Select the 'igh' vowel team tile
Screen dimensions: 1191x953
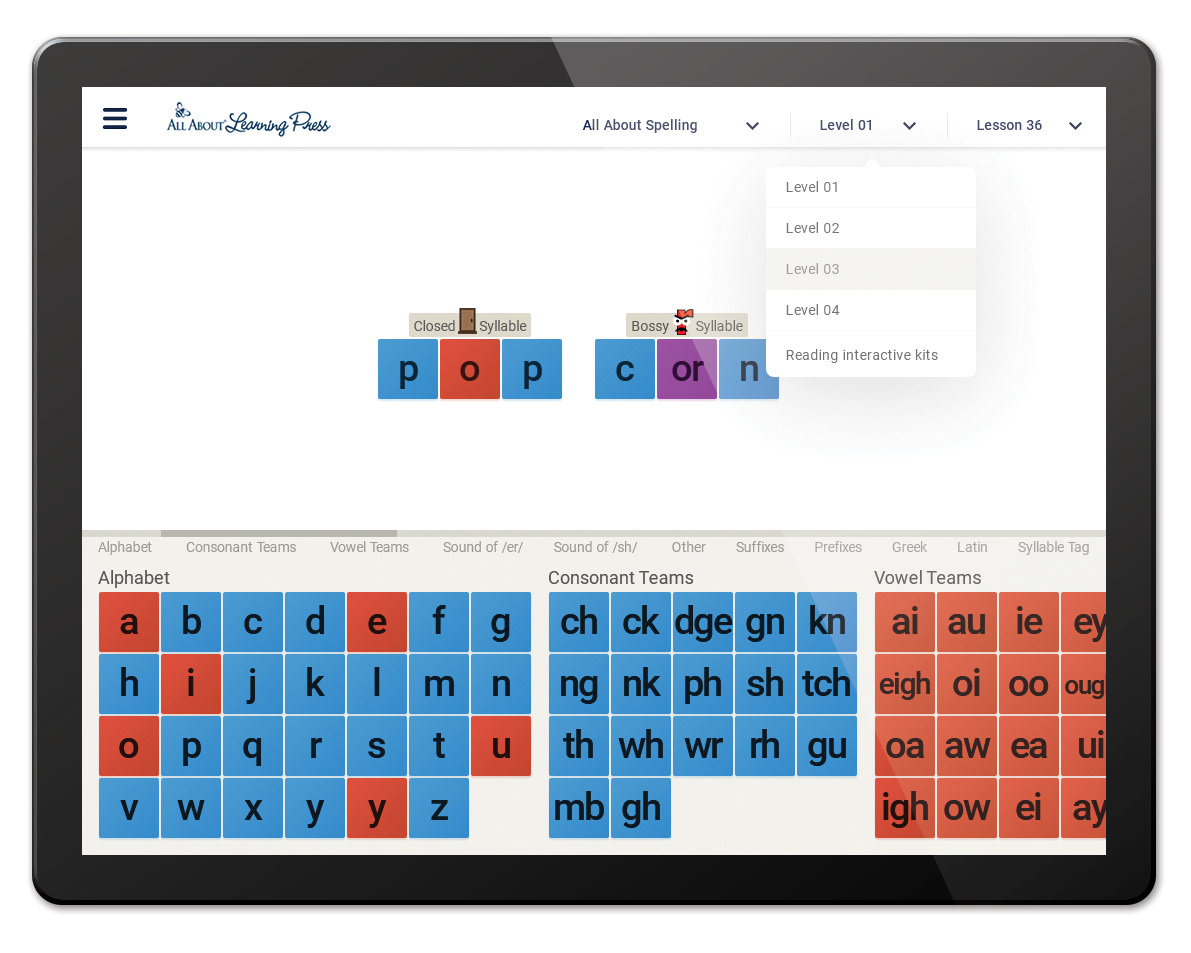pyautogui.click(x=905, y=808)
